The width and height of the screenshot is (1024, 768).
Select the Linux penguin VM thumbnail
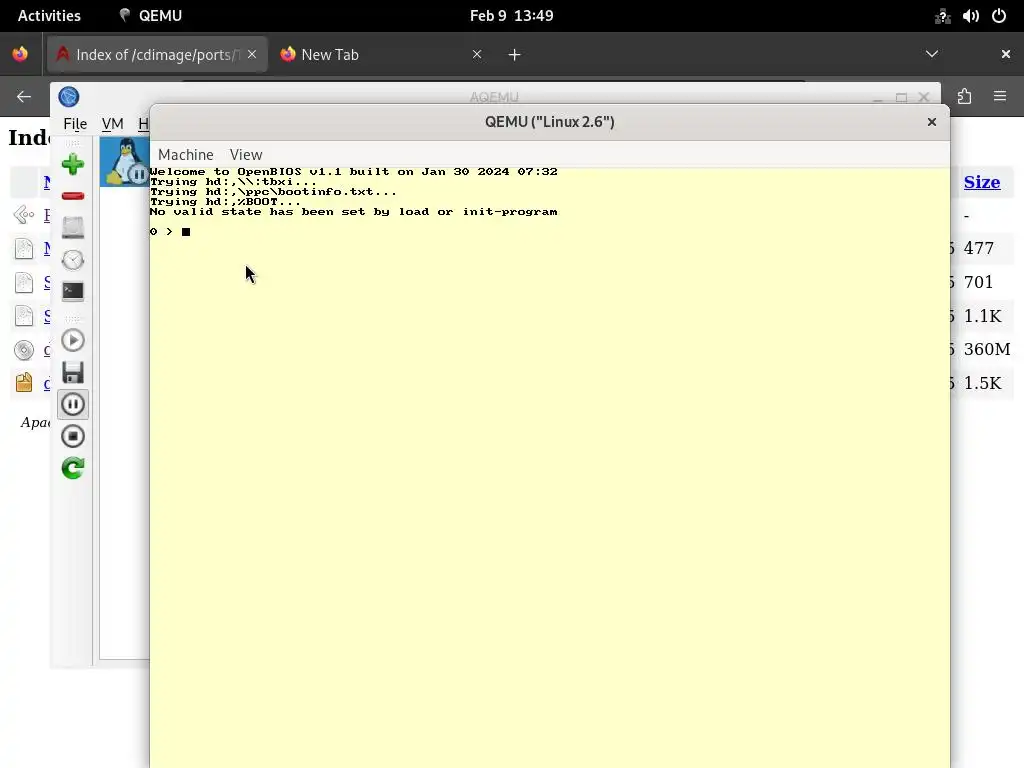(x=125, y=161)
